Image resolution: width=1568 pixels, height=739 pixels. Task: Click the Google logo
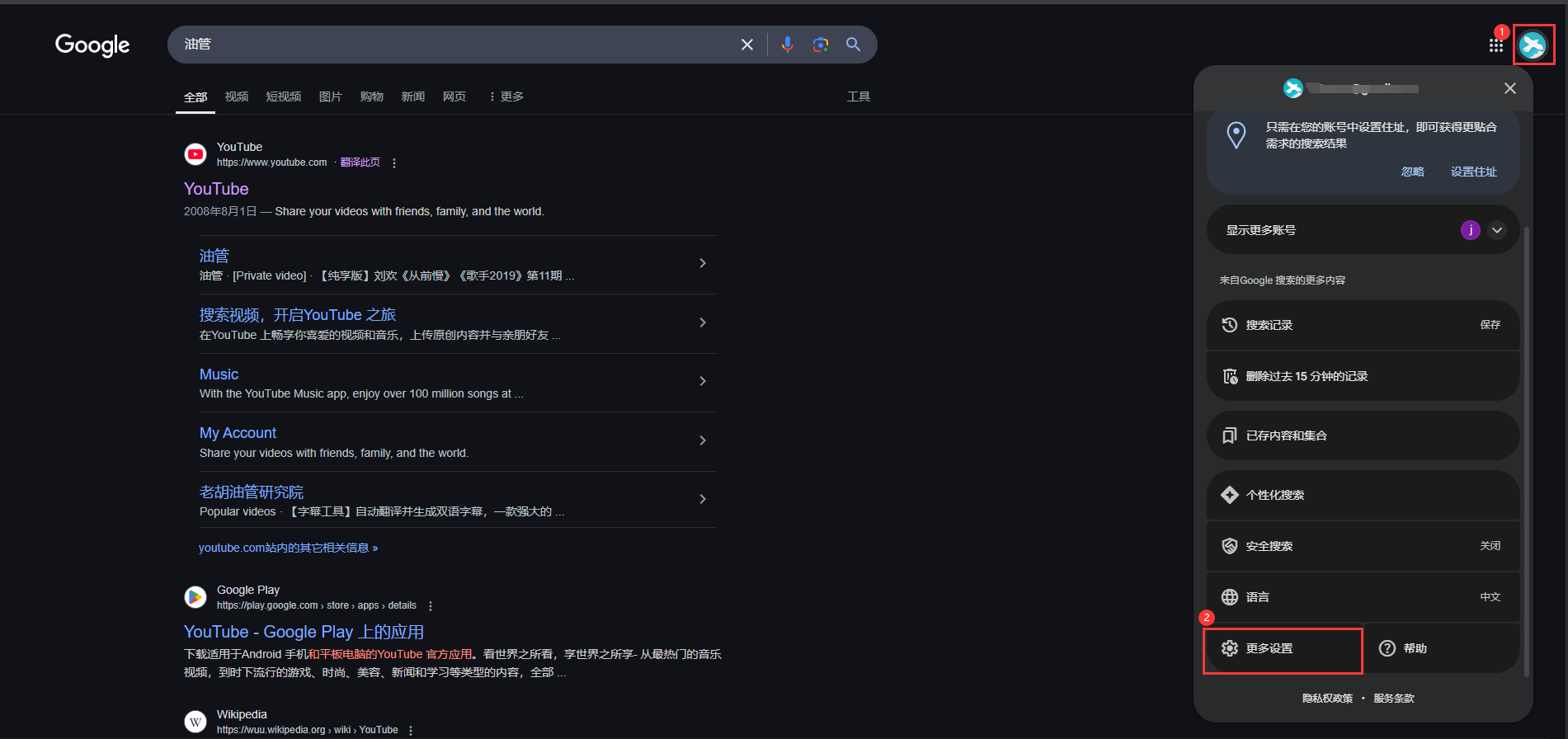point(92,45)
